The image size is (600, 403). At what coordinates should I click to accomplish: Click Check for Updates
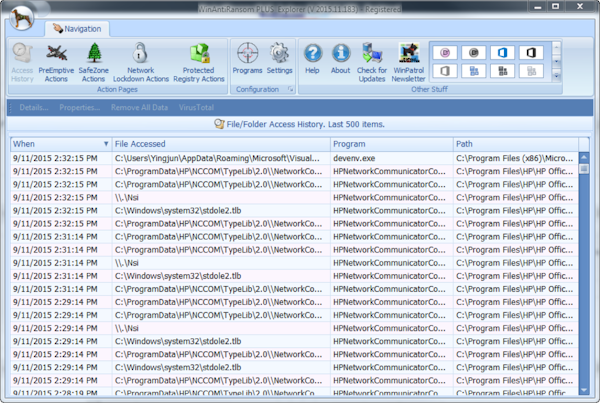[373, 60]
